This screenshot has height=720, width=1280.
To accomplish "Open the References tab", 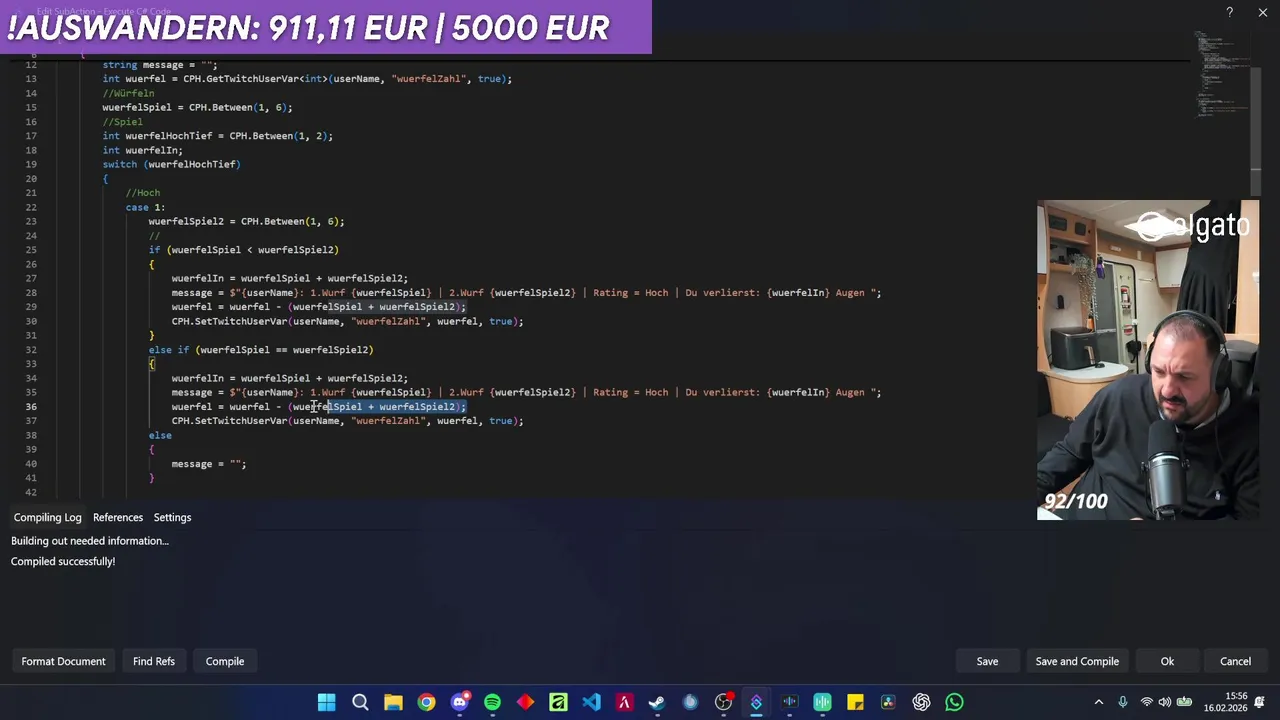I will tap(118, 517).
